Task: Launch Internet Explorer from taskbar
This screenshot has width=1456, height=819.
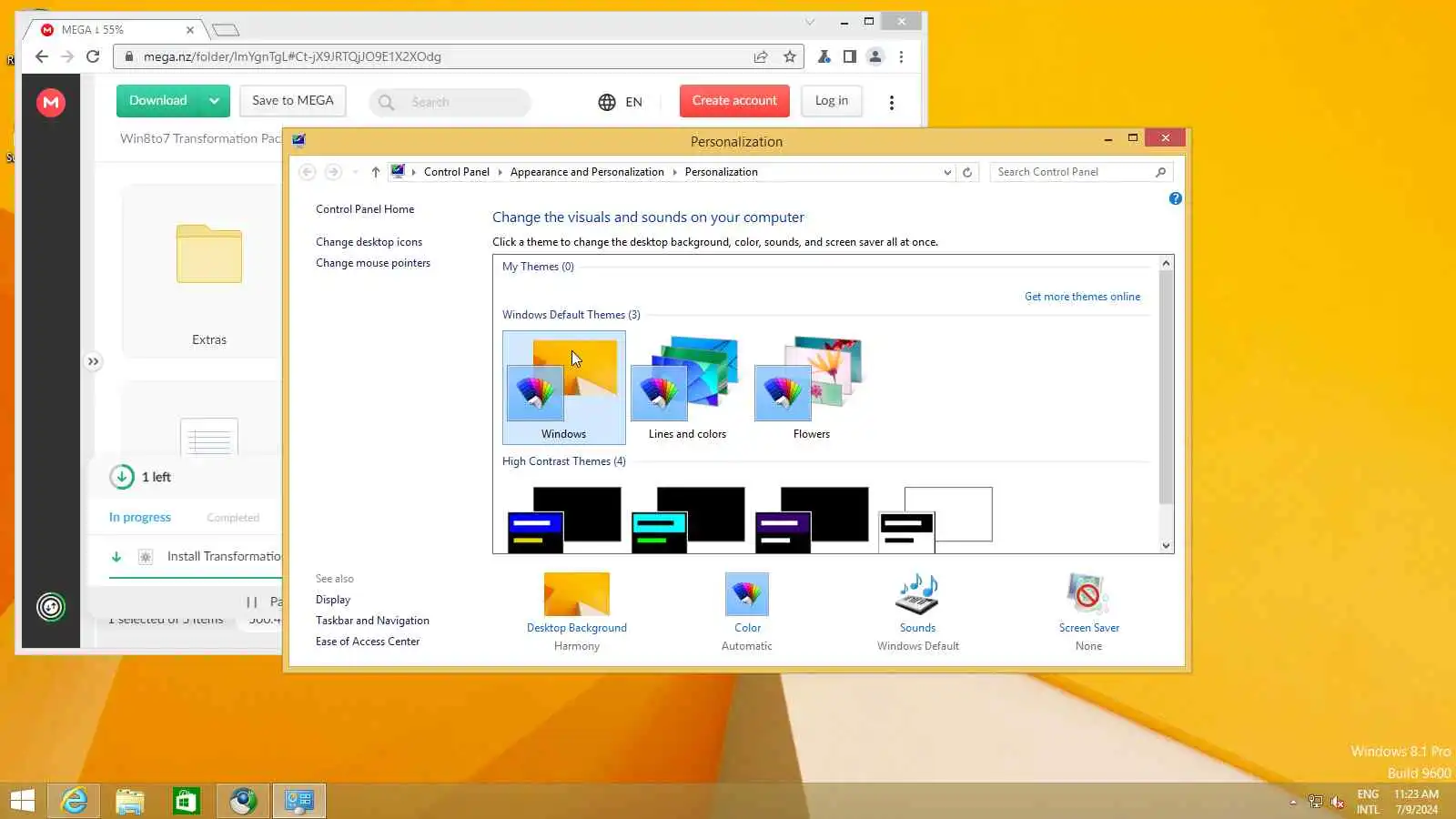Action: click(x=74, y=801)
